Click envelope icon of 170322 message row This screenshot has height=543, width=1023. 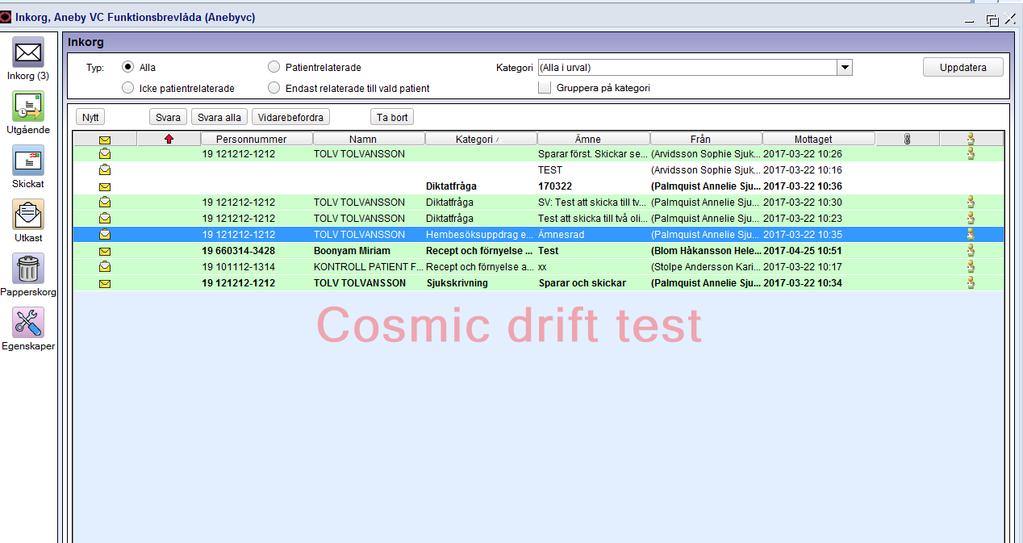coord(104,187)
